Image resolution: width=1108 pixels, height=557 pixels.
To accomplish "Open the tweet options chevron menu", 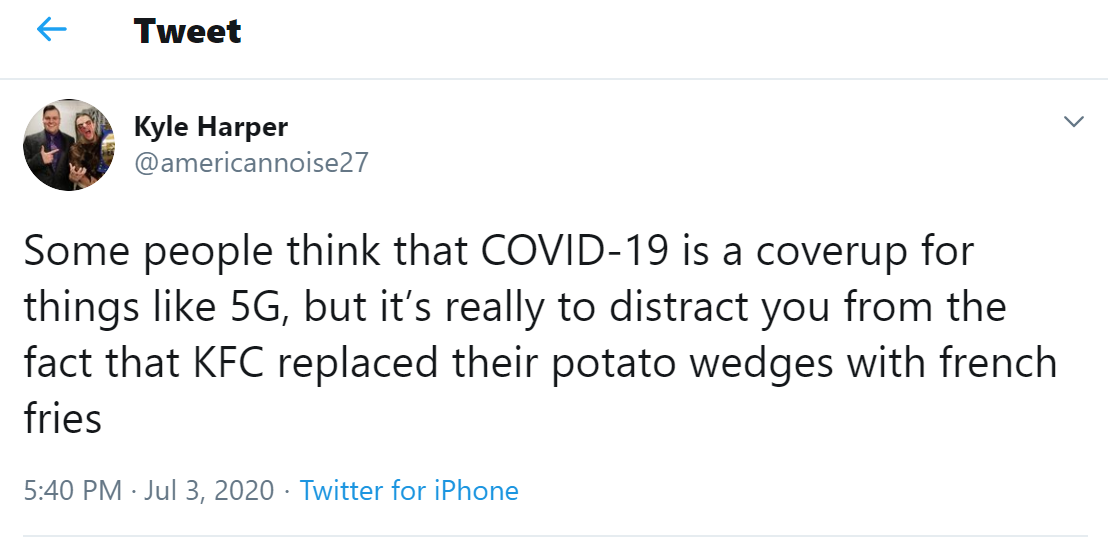I will [x=1074, y=122].
